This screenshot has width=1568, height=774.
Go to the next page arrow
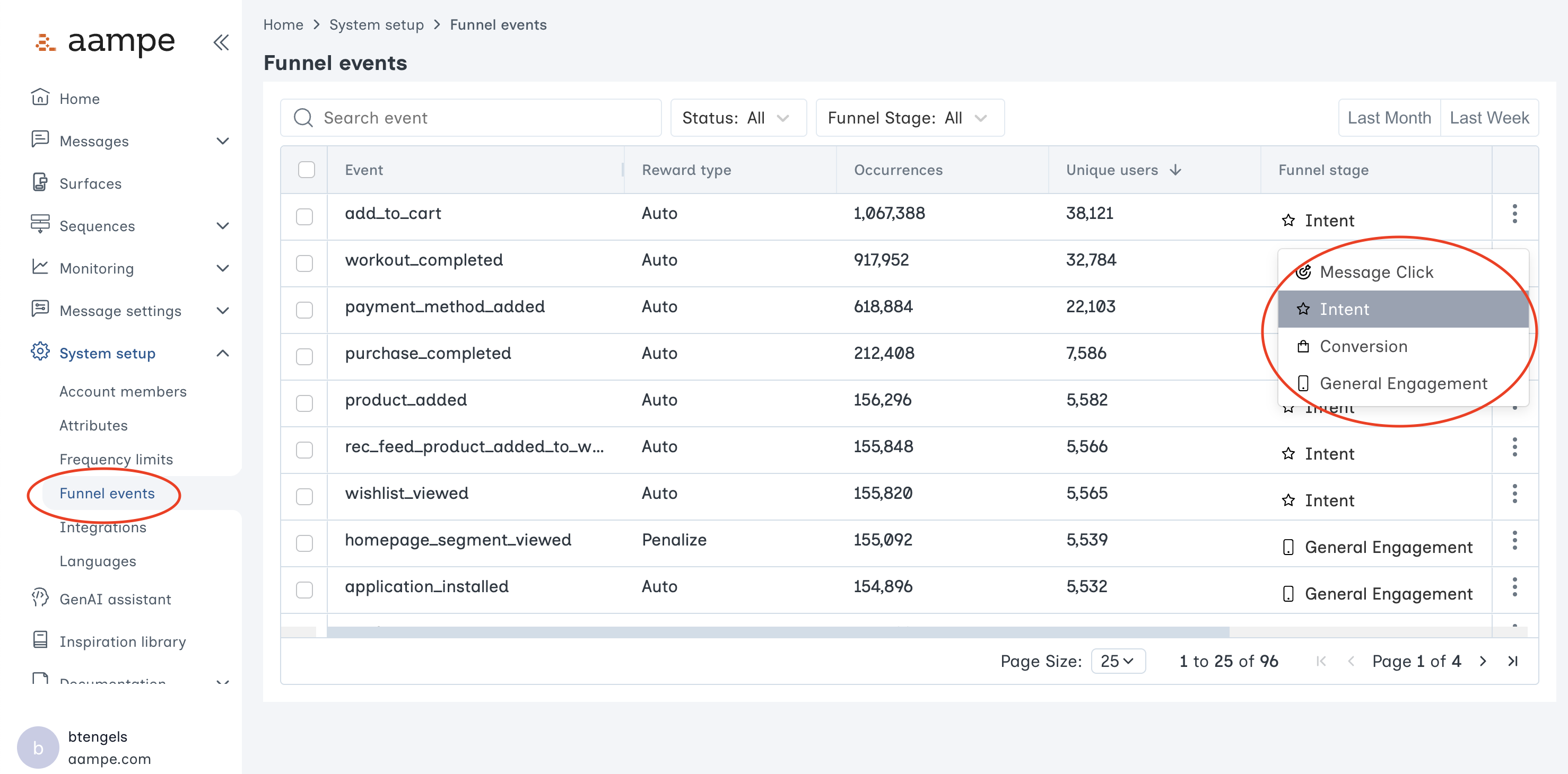coord(1483,662)
